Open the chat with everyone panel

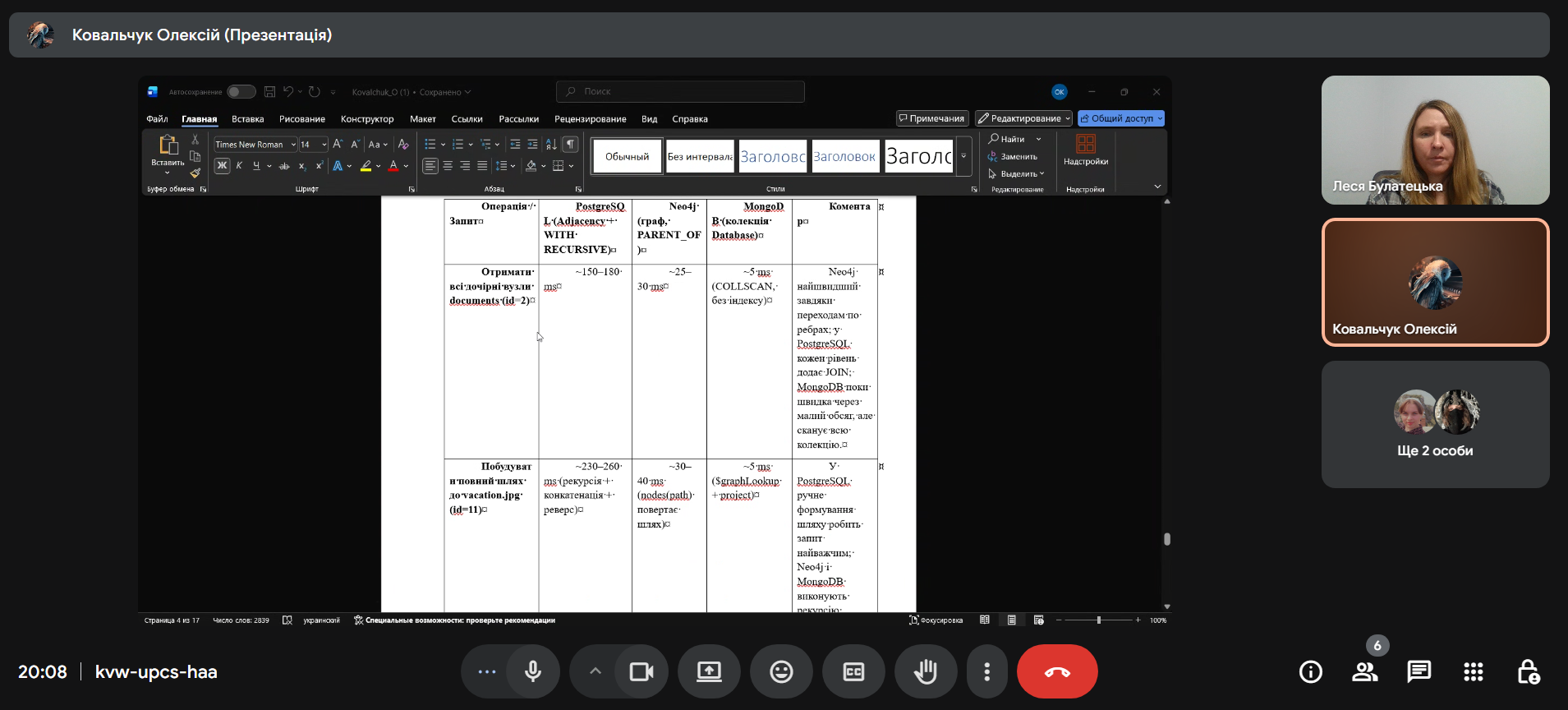[1419, 671]
